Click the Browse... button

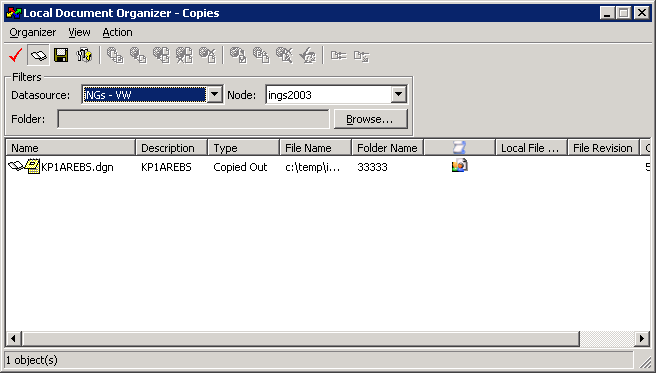coord(370,119)
